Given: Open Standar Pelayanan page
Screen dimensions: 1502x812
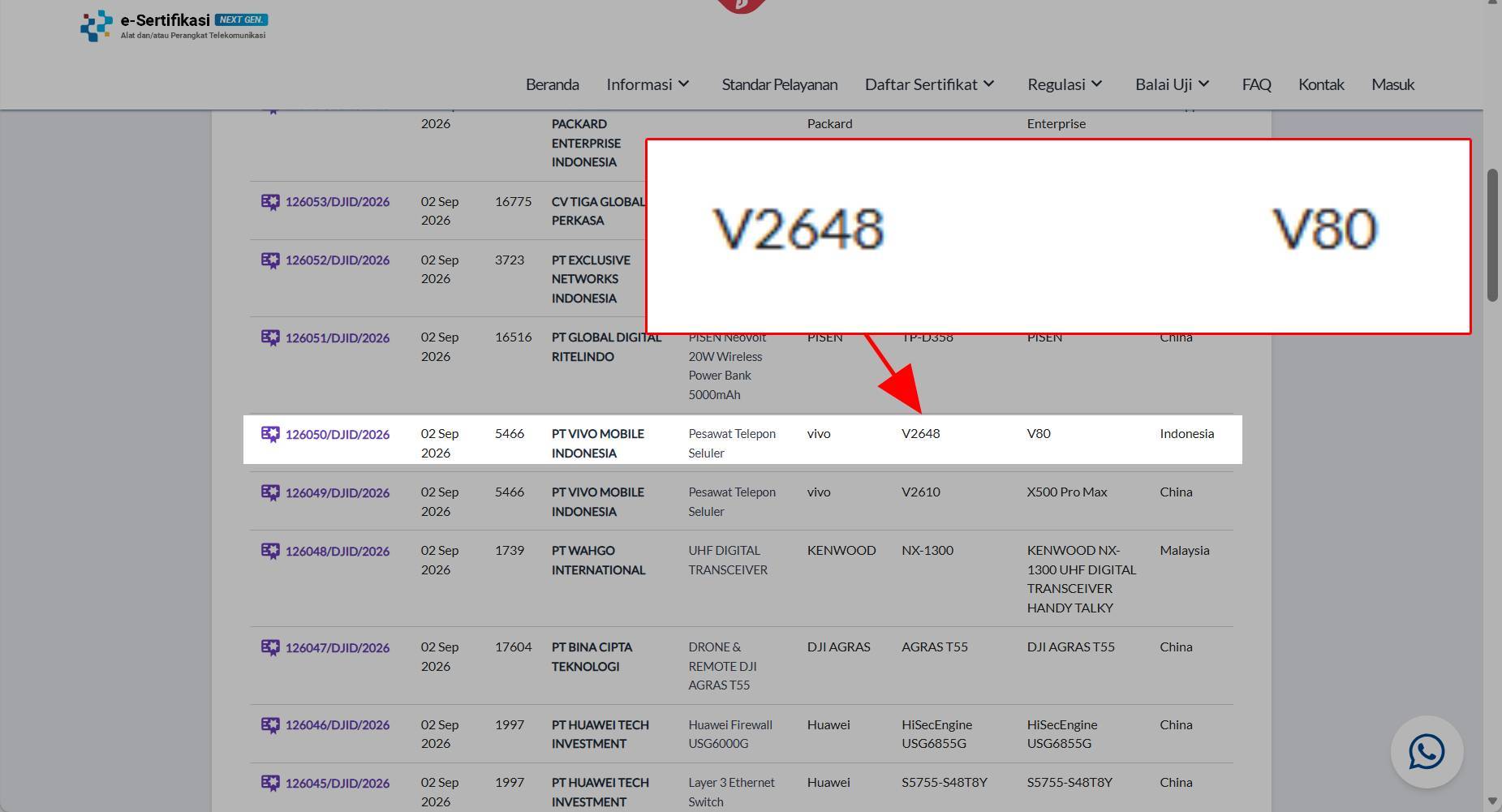Looking at the screenshot, I should point(780,84).
